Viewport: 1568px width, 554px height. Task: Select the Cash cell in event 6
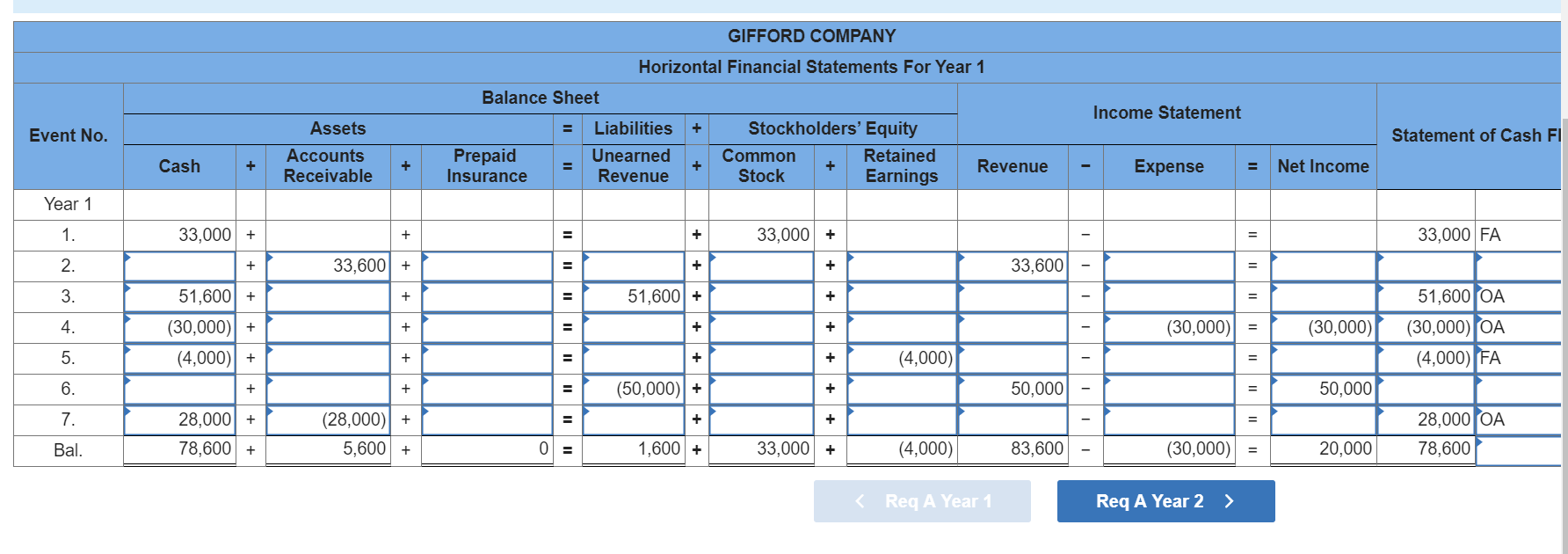click(179, 389)
